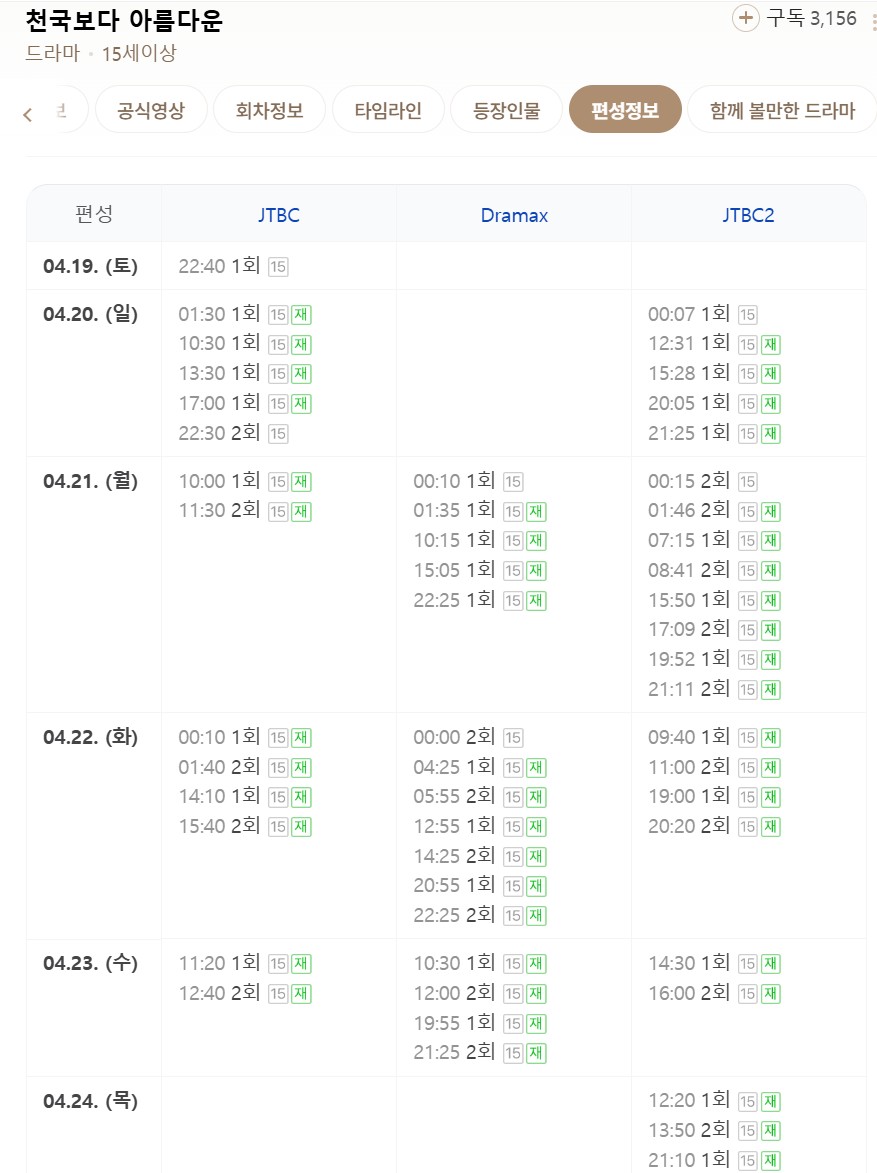Screen dimensions: 877x1173
Task: Open the 등장인물 tab
Action: point(507,110)
